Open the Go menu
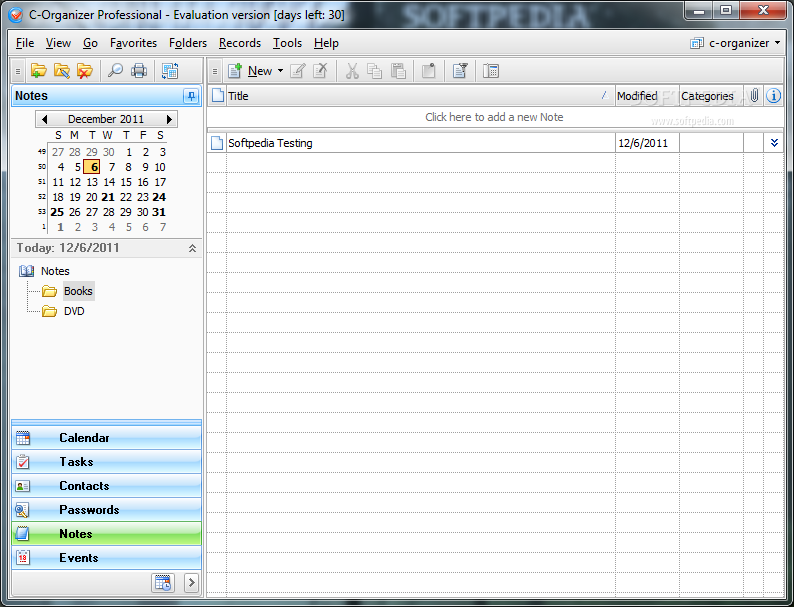The height and width of the screenshot is (607, 794). (x=90, y=43)
